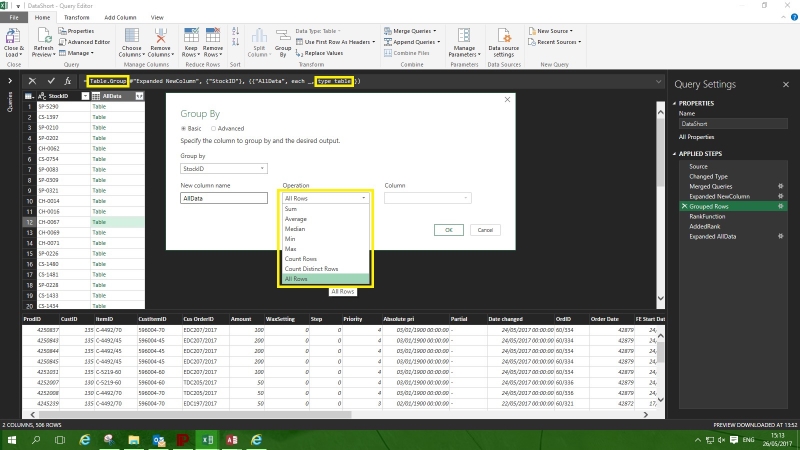Open the gear icon beside Grouped Rows step
The width and height of the screenshot is (800, 450).
[780, 205]
